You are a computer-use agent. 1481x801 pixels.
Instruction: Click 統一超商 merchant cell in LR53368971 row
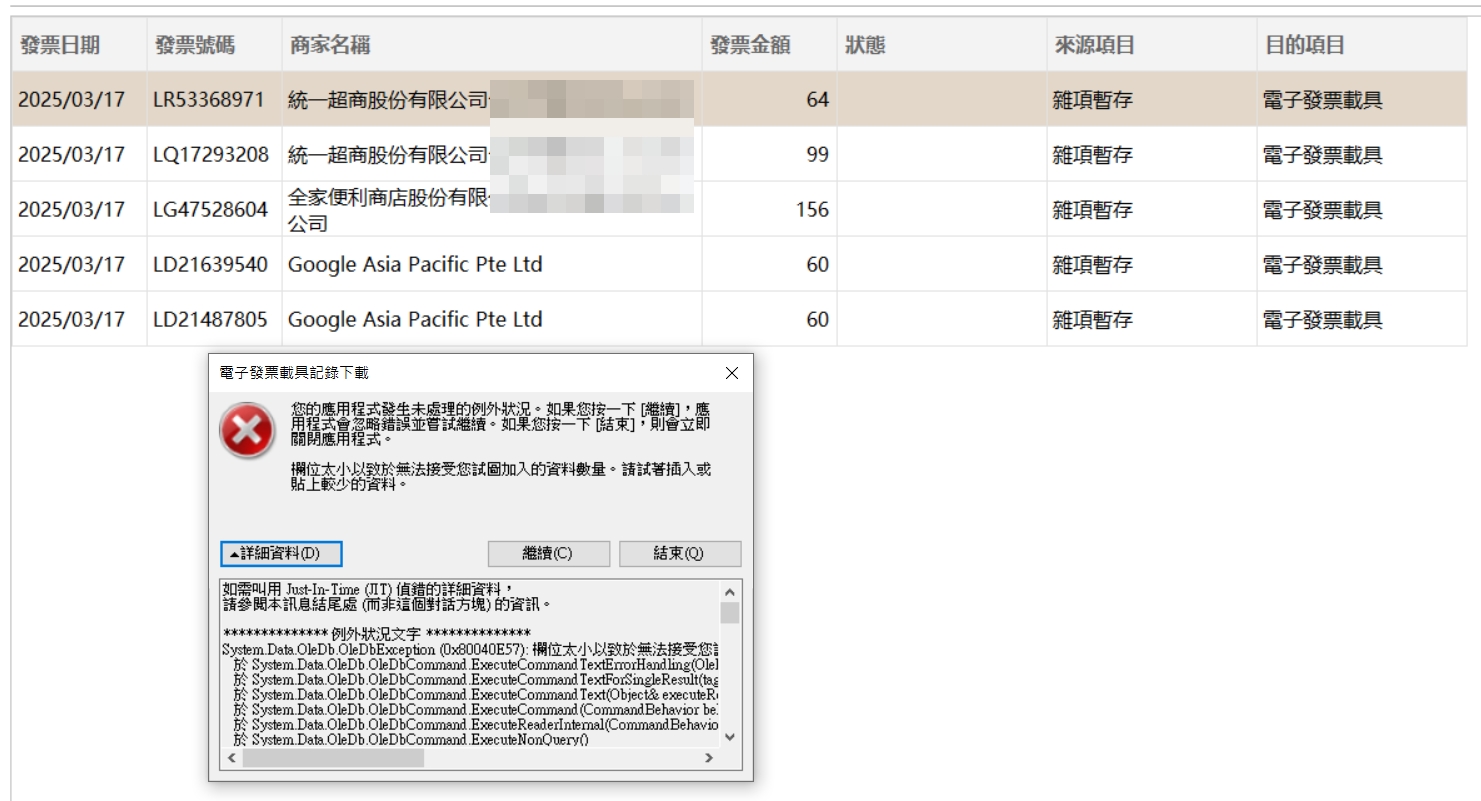tap(491, 100)
